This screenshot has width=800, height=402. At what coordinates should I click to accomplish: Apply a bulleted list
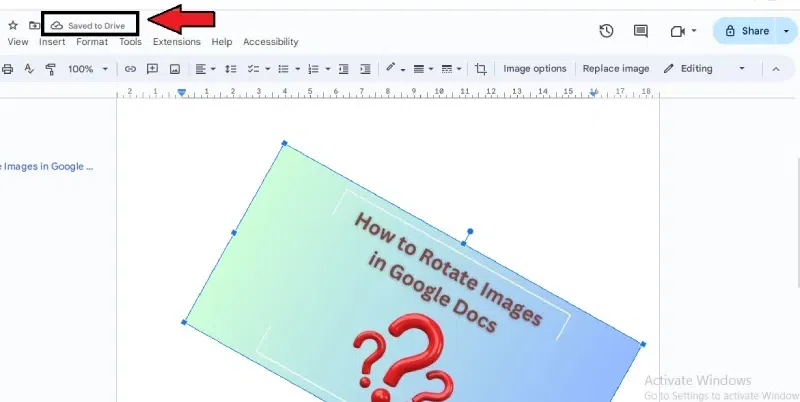pos(283,69)
